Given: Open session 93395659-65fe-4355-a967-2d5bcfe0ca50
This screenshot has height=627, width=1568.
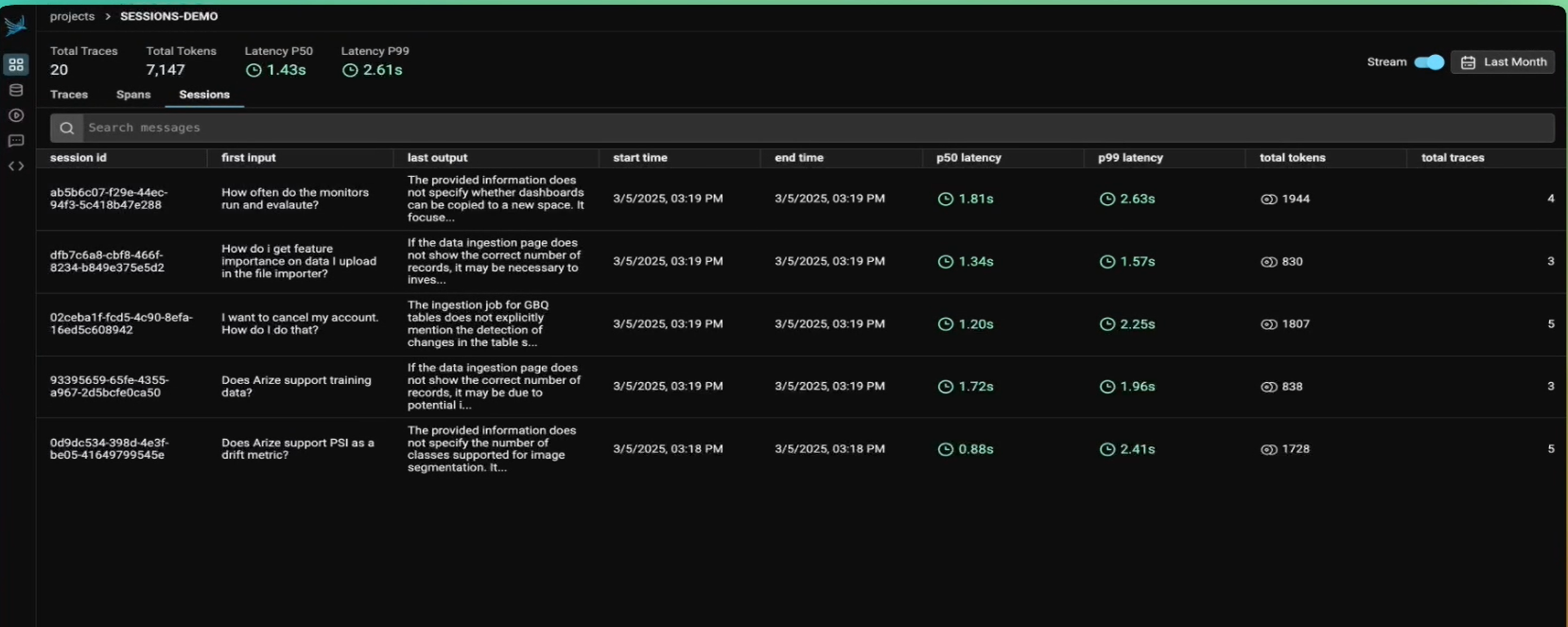Looking at the screenshot, I should [110, 386].
